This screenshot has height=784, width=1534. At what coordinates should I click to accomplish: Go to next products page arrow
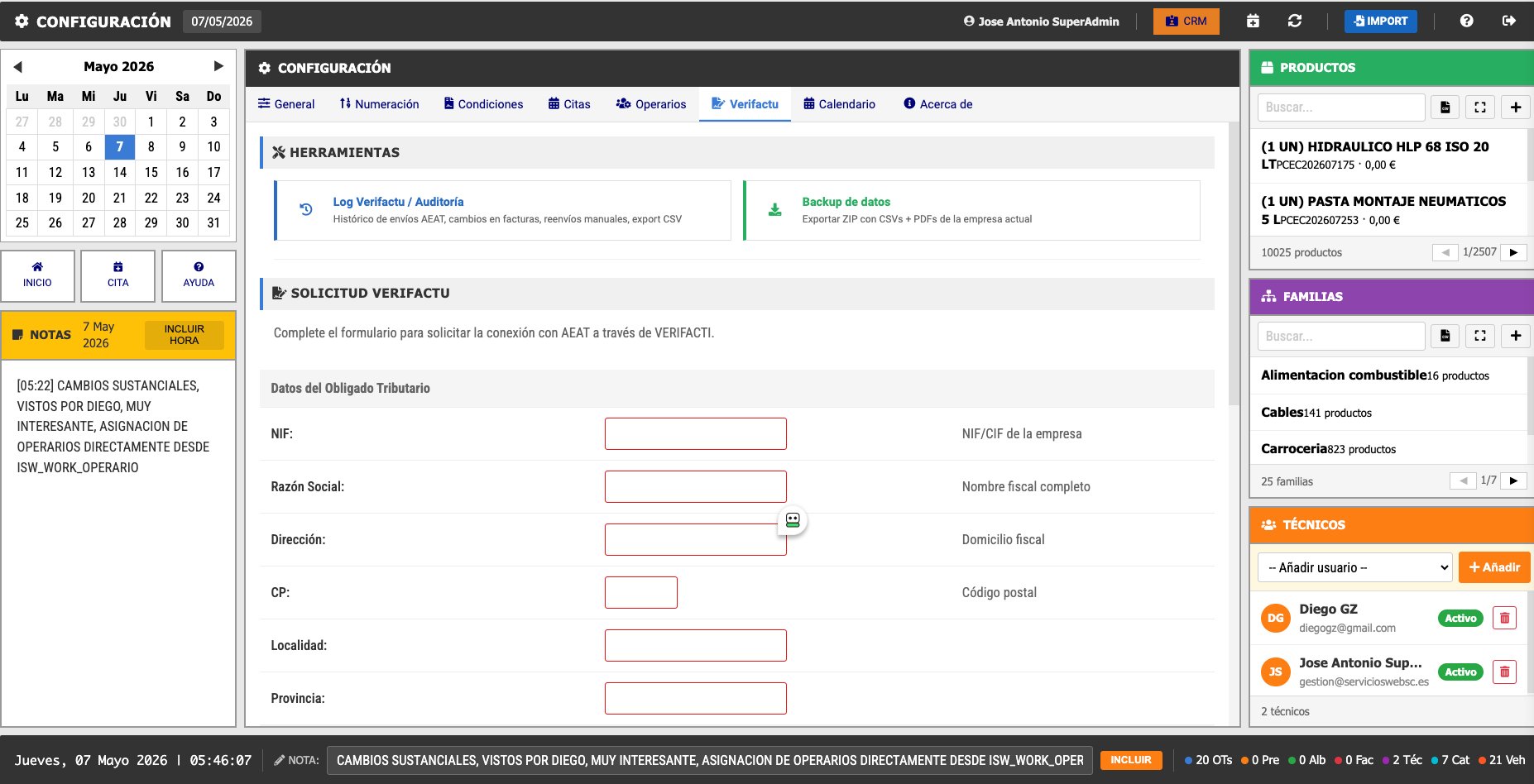coord(1513,252)
